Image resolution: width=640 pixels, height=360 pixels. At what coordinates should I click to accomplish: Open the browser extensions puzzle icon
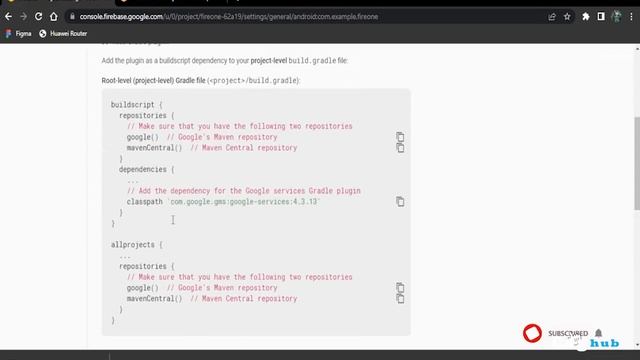[x=586, y=17]
